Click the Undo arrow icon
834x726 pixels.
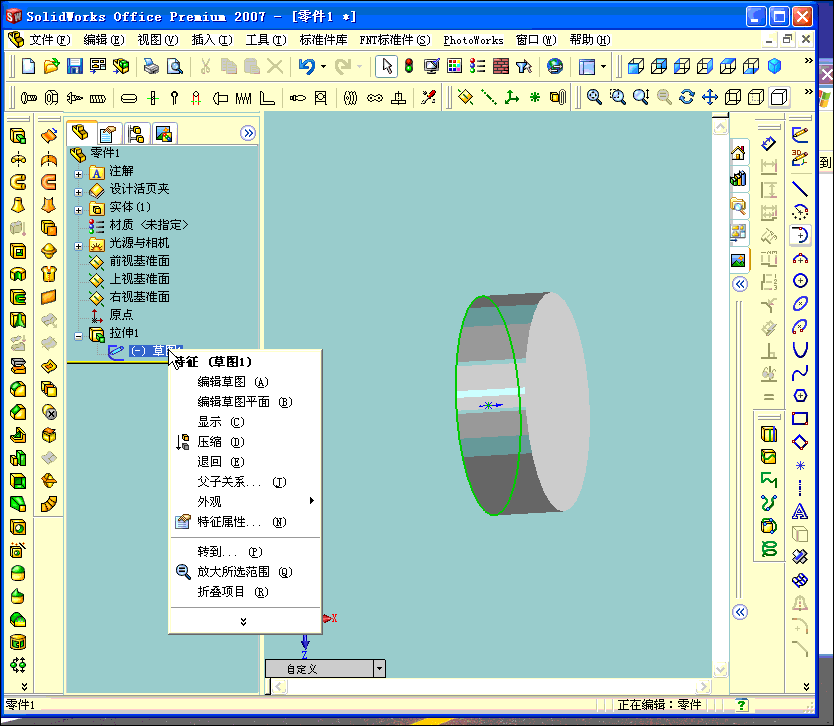306,66
